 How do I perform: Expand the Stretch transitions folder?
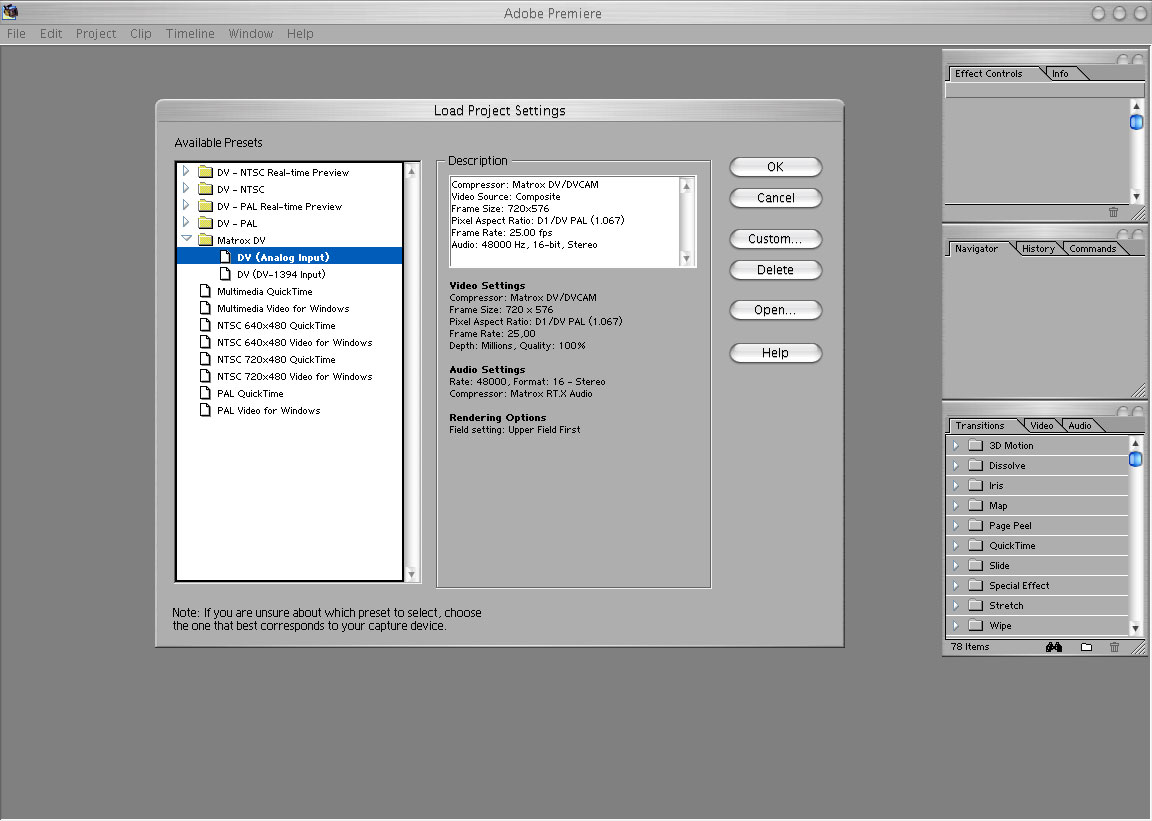pos(956,606)
